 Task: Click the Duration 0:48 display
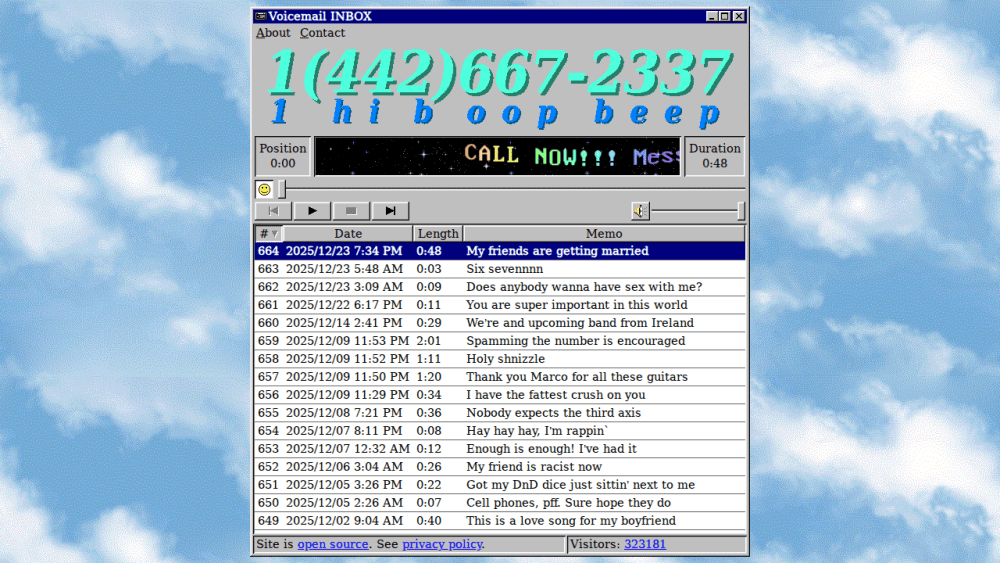714,156
